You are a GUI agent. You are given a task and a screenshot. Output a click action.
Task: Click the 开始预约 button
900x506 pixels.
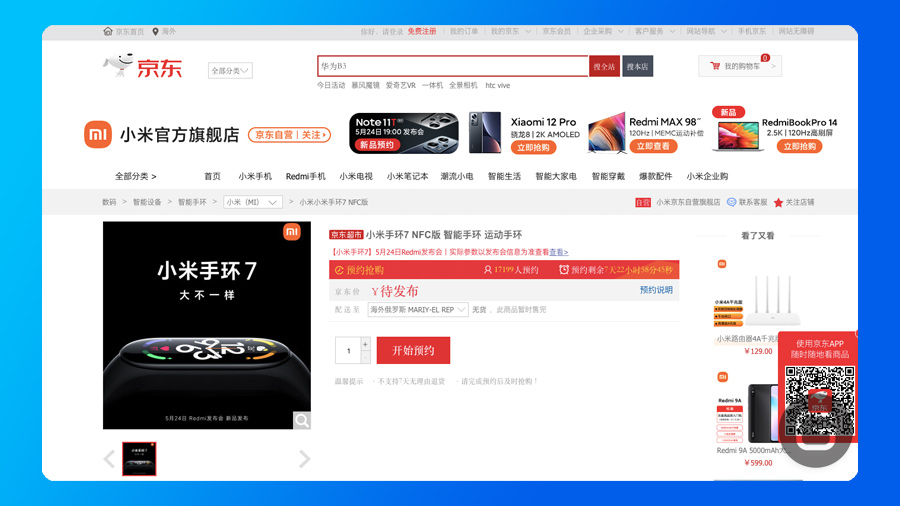pyautogui.click(x=413, y=351)
